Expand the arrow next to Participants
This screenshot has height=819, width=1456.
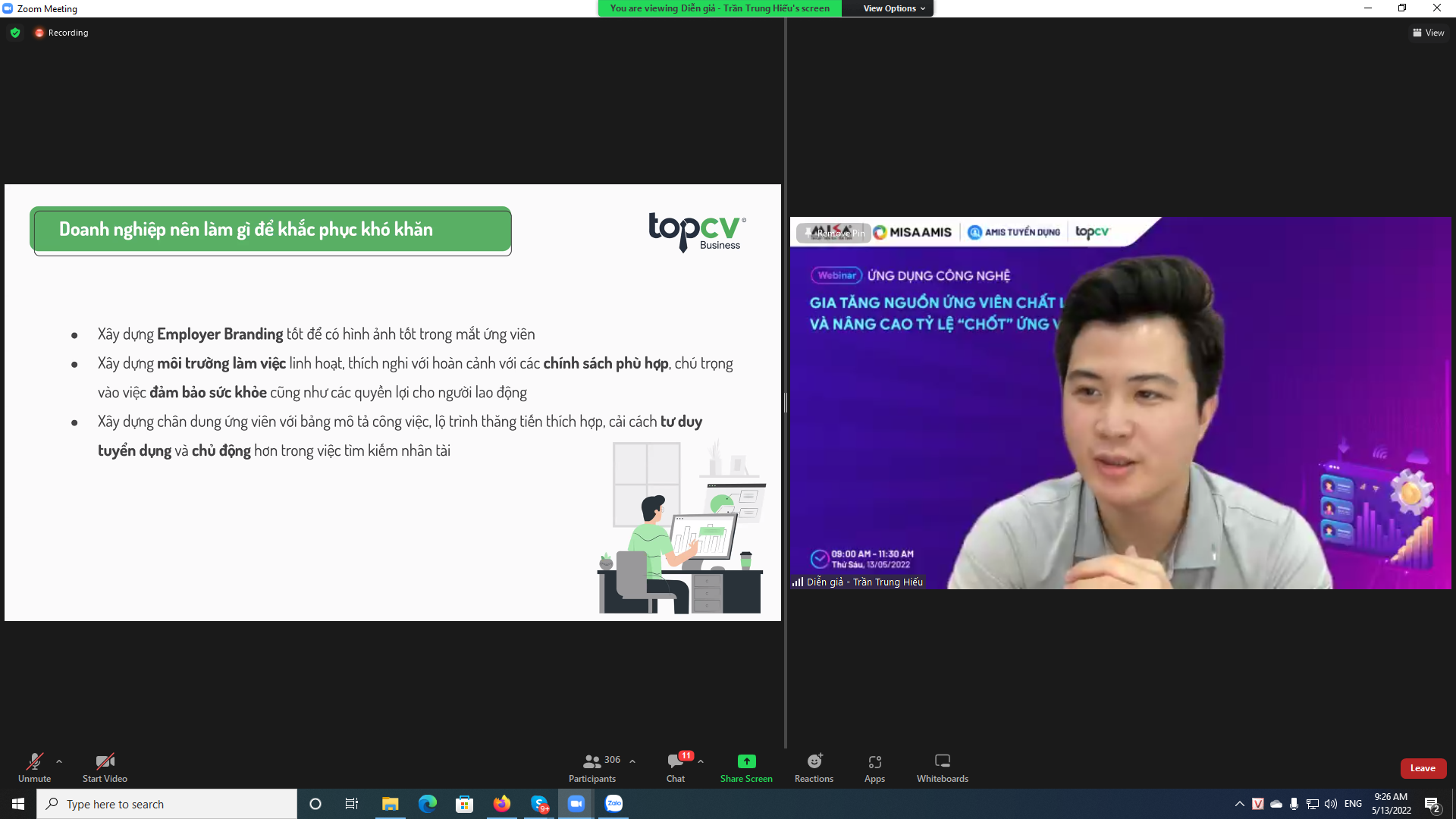[632, 761]
